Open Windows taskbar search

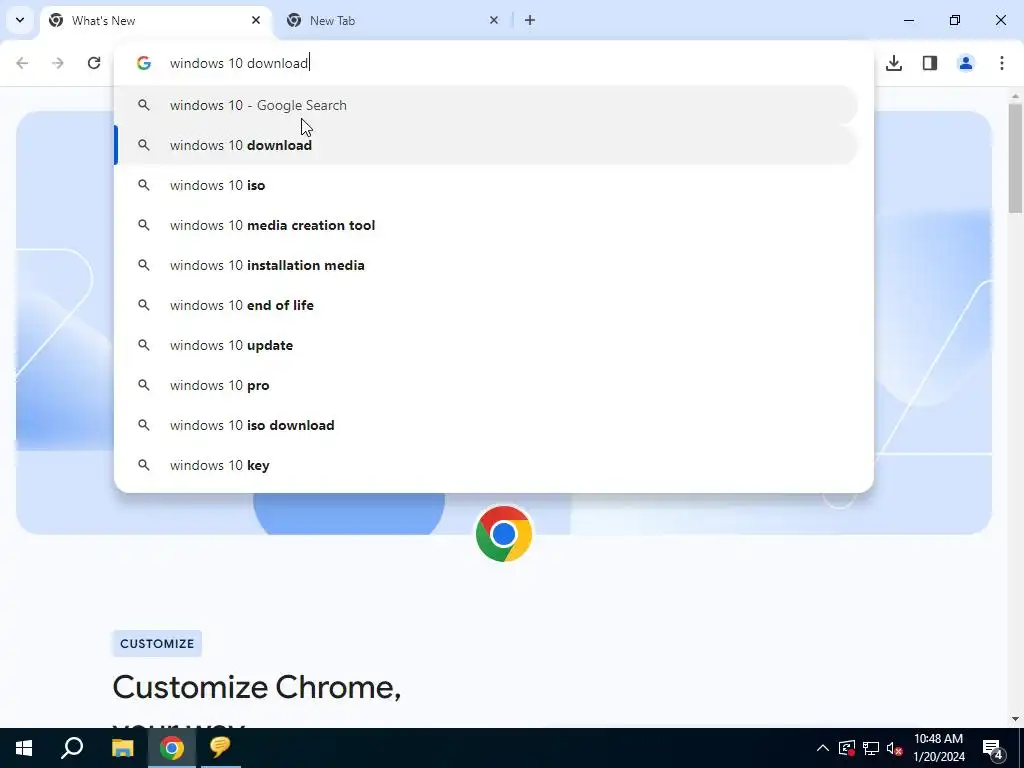72,748
